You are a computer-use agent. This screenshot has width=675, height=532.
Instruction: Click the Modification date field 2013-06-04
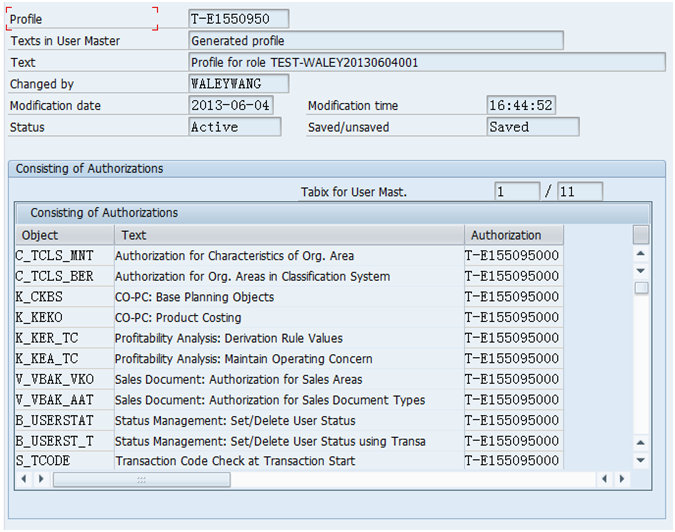[231, 105]
